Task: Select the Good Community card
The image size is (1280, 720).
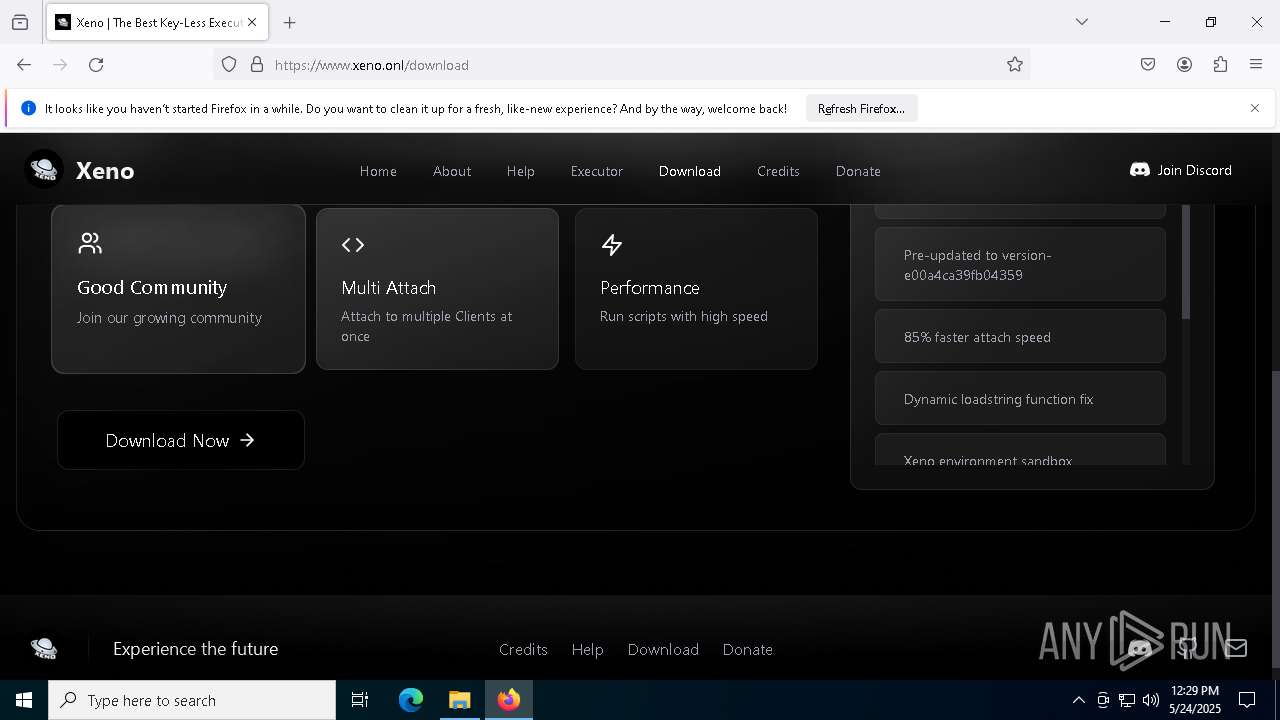Action: tap(178, 289)
